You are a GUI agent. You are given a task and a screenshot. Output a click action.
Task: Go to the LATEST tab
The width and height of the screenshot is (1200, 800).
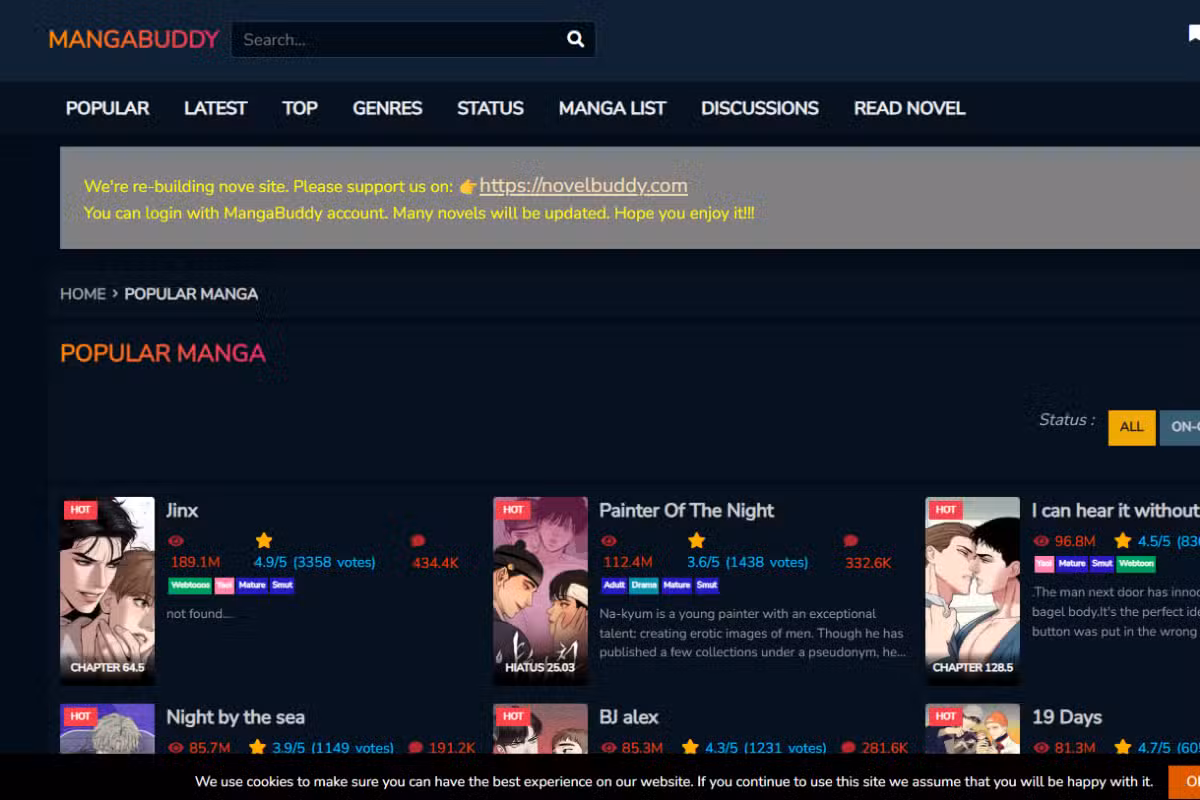215,108
